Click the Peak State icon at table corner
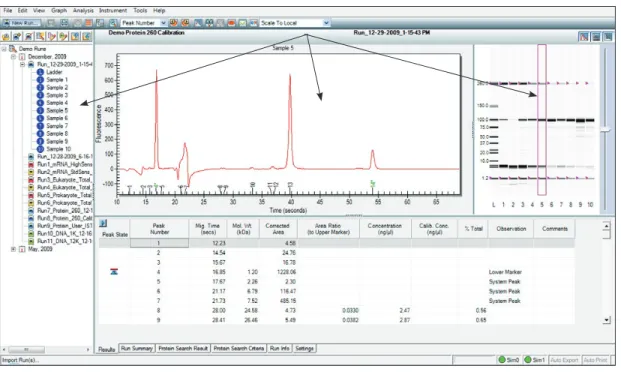This screenshot has width=621, height=372. coord(103,223)
